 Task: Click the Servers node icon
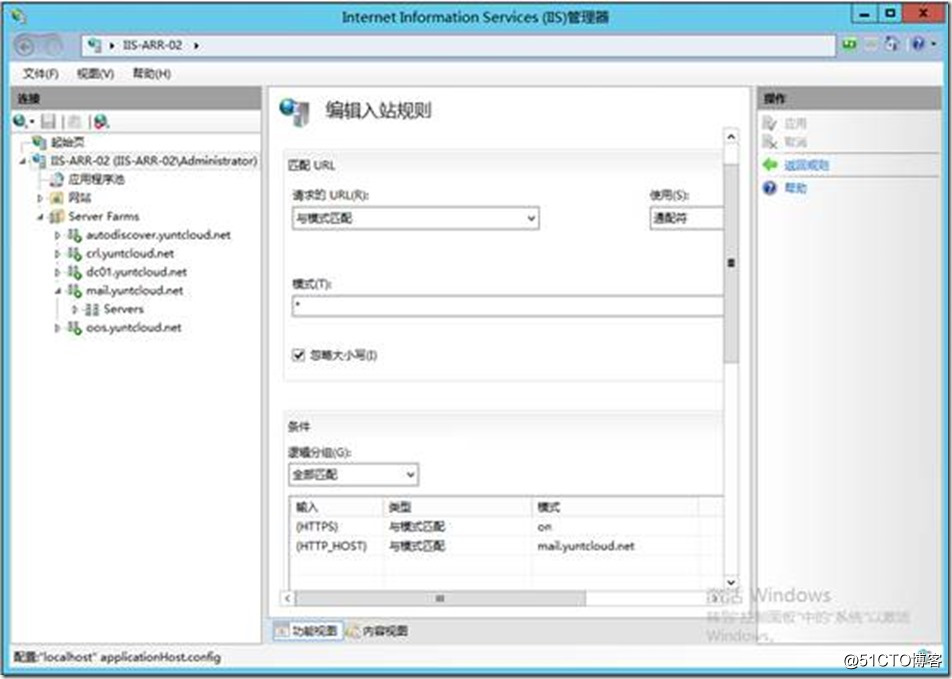[92, 309]
